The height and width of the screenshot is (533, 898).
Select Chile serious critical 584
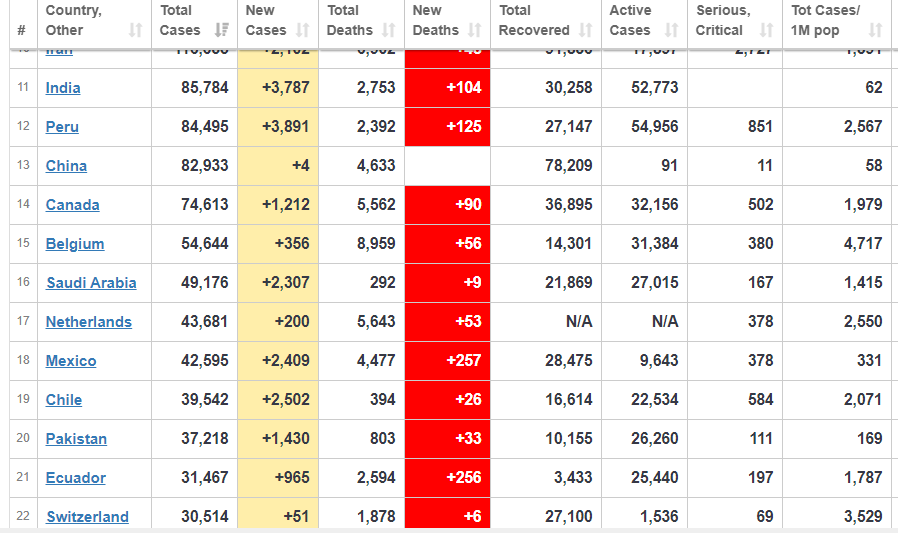tap(761, 399)
